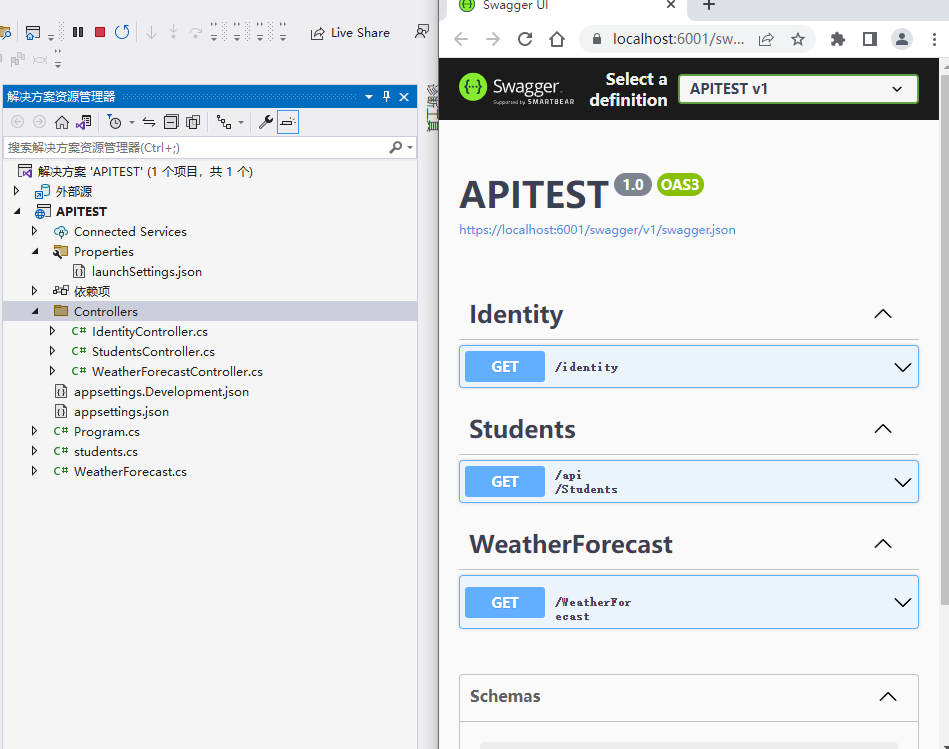Expand the GET /identity endpoint
The width and height of the screenshot is (949, 749).
point(688,367)
